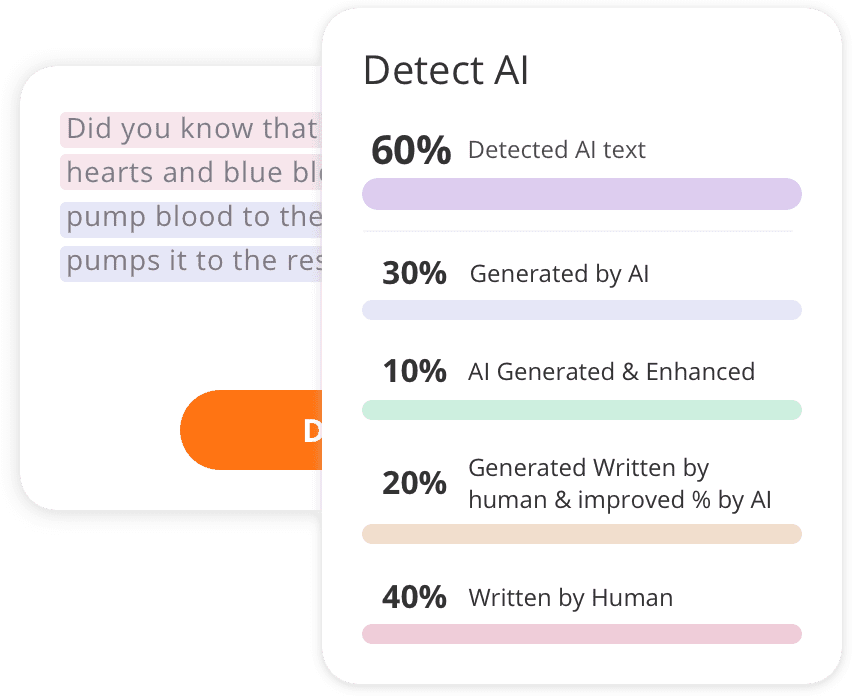Click the 'pumps it to the' highlighted line

191,264
